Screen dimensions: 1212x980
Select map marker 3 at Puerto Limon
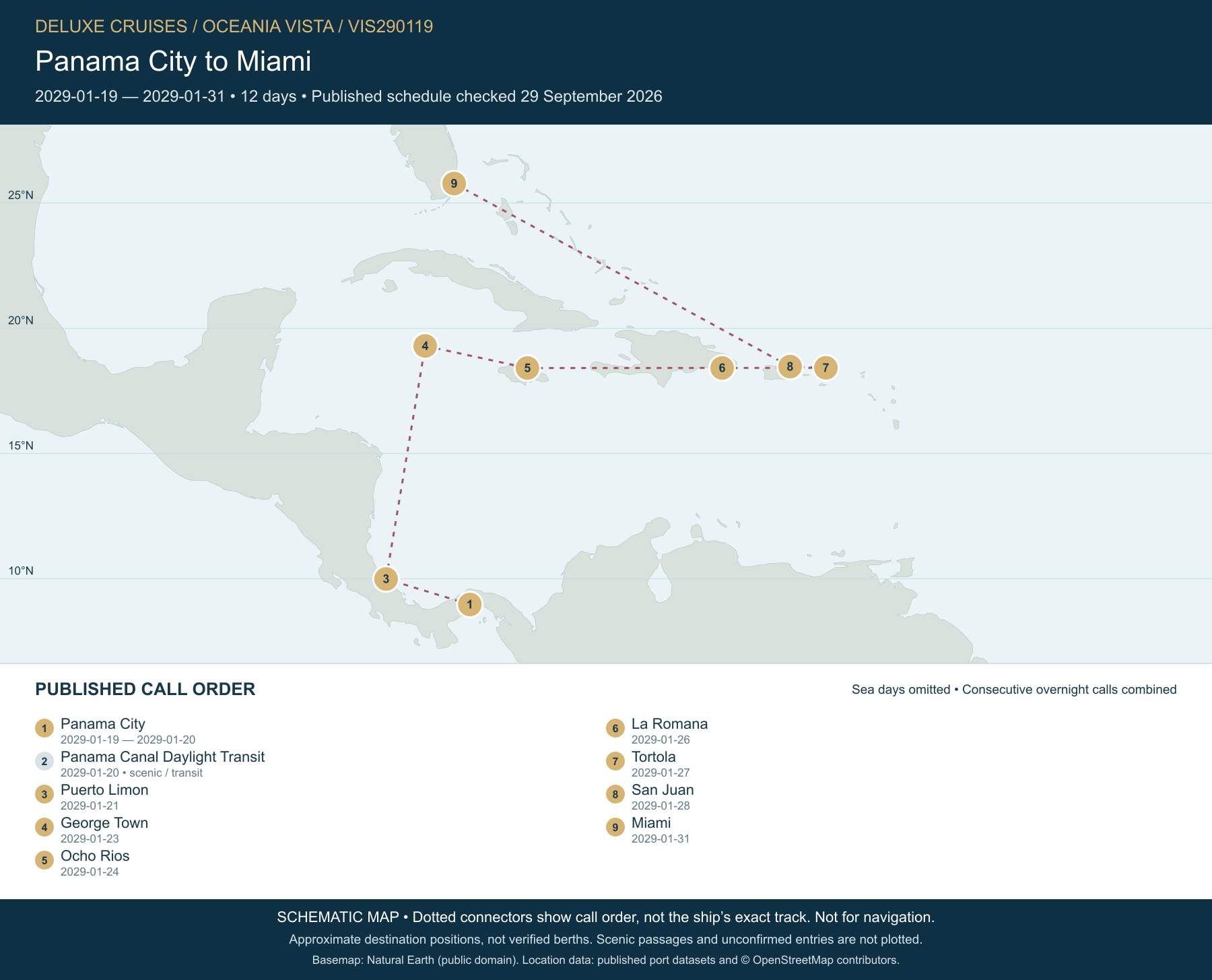386,579
